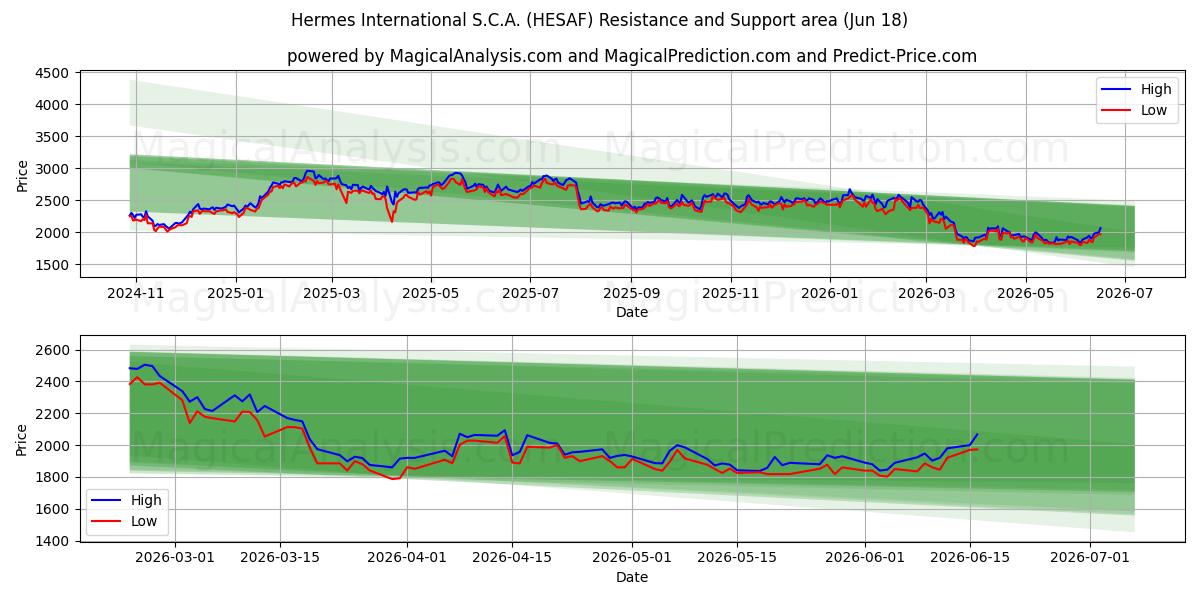The width and height of the screenshot is (1200, 600).
Task: Click the lower chart y-axis label 1600
Action: coord(51,510)
